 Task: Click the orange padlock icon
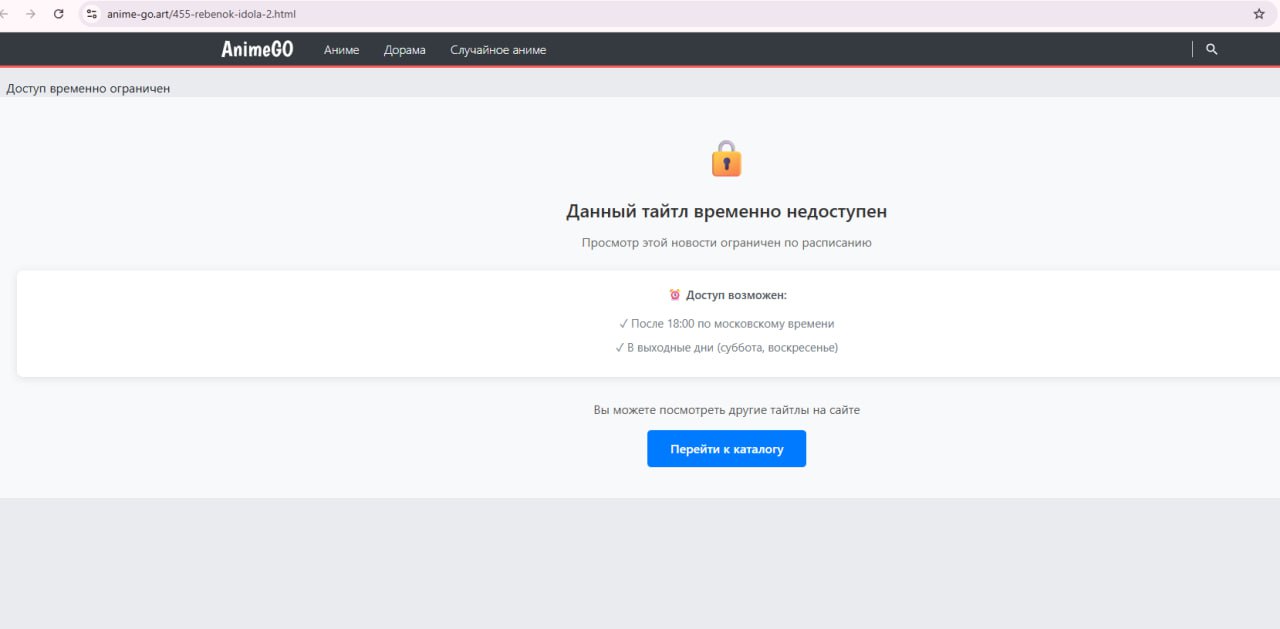point(726,159)
